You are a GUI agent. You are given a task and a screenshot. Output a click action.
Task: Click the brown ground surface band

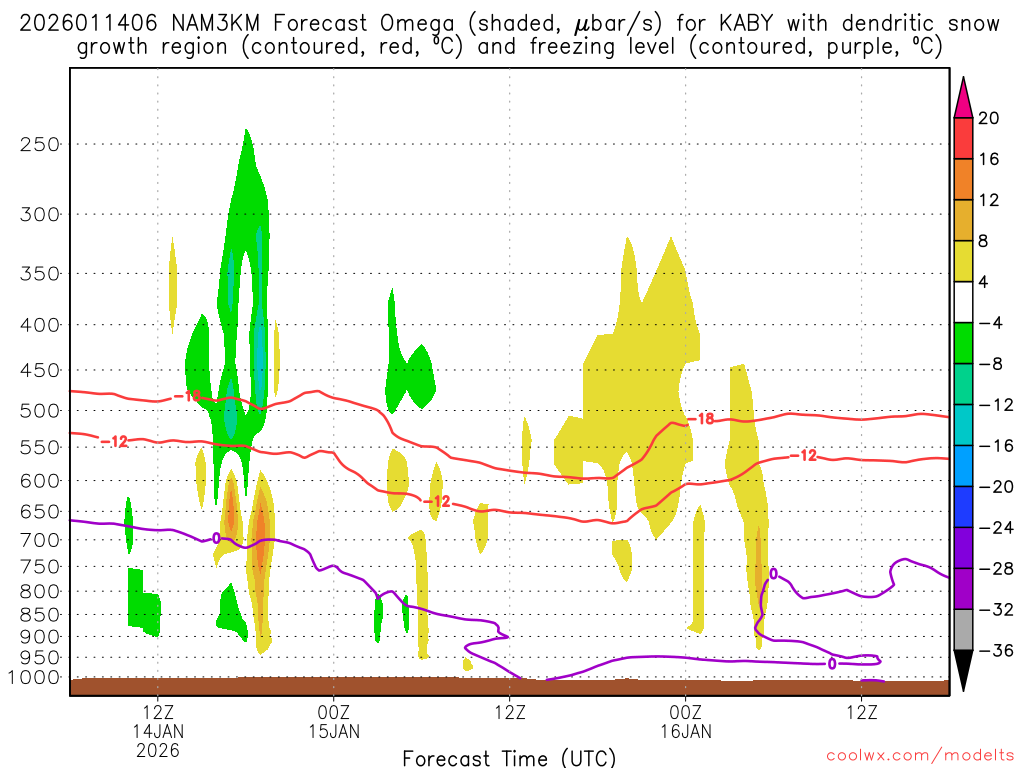click(509, 687)
